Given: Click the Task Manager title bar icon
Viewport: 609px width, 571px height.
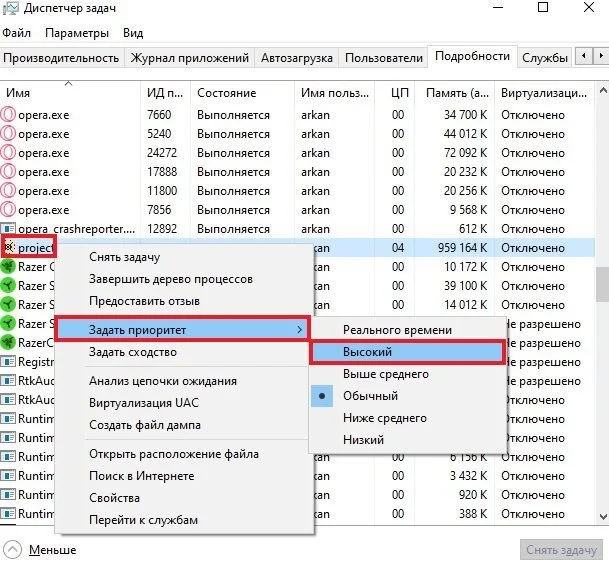Looking at the screenshot, I should (9, 8).
